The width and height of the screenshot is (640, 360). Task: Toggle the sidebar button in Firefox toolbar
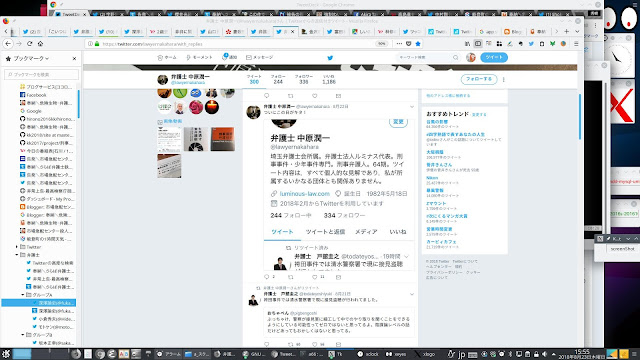pos(478,44)
